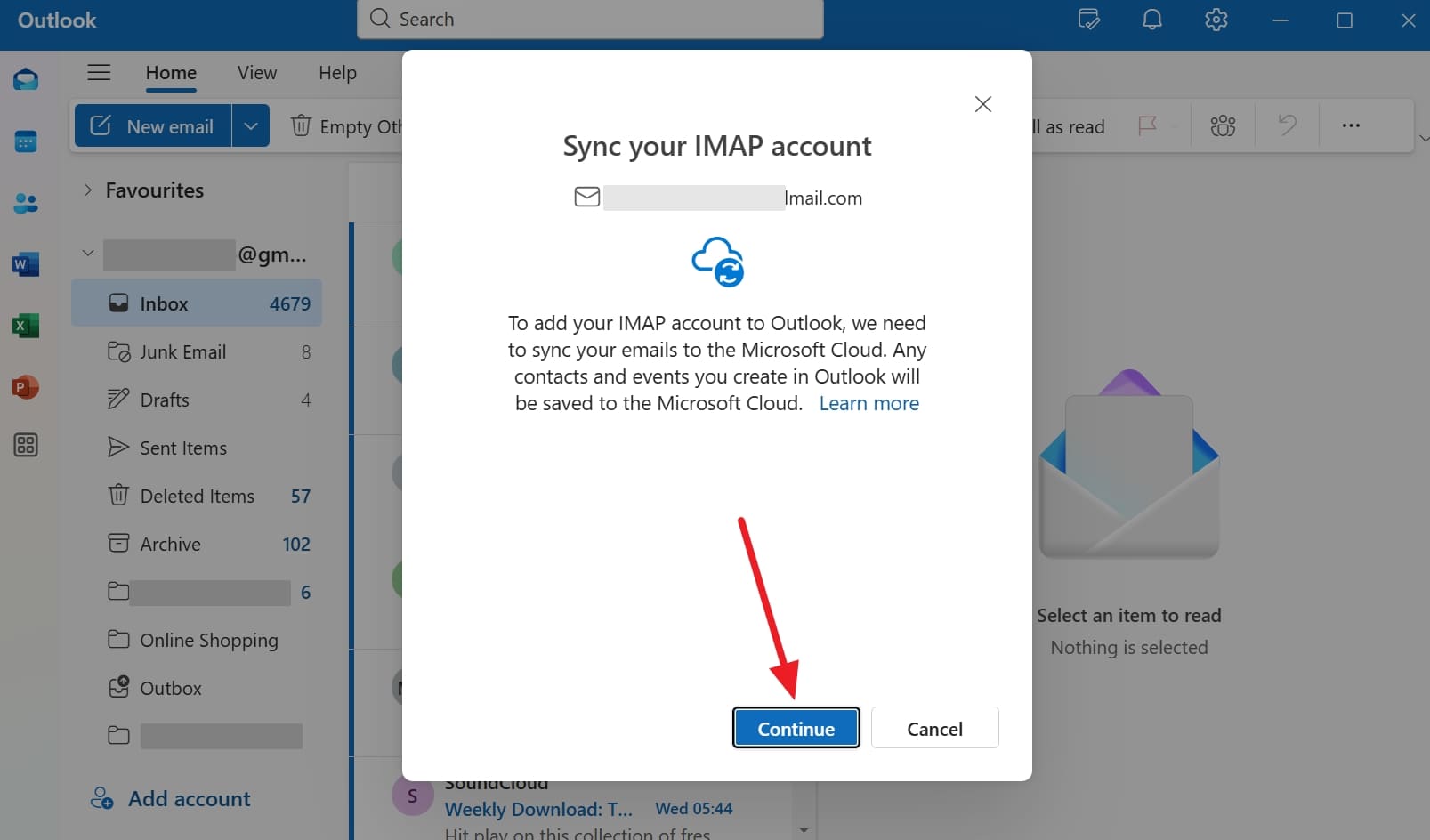Click Continue to sync IMAP account
Screen dimensions: 1430x840
[x=796, y=728]
